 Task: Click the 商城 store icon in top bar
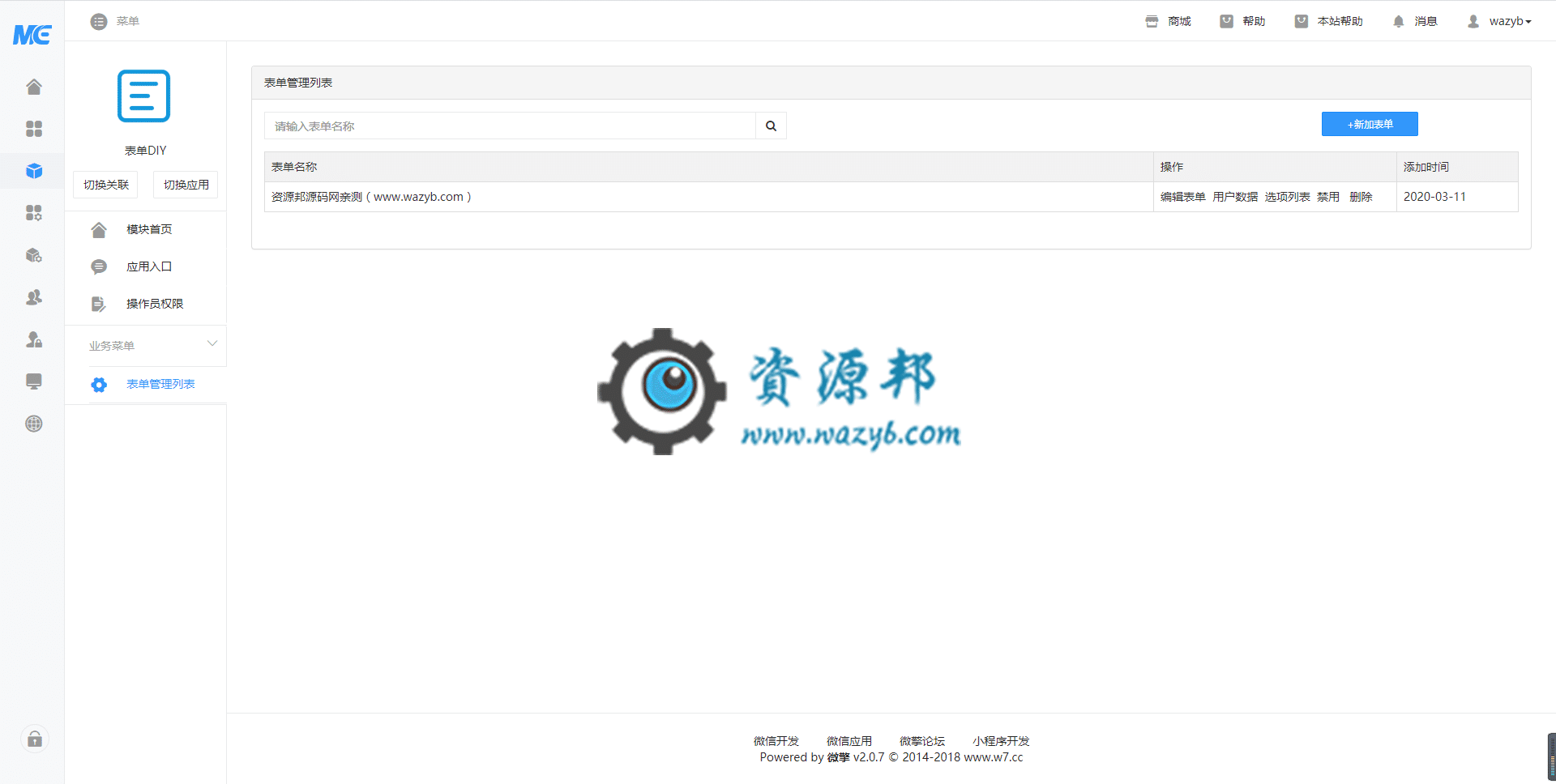coord(1152,21)
